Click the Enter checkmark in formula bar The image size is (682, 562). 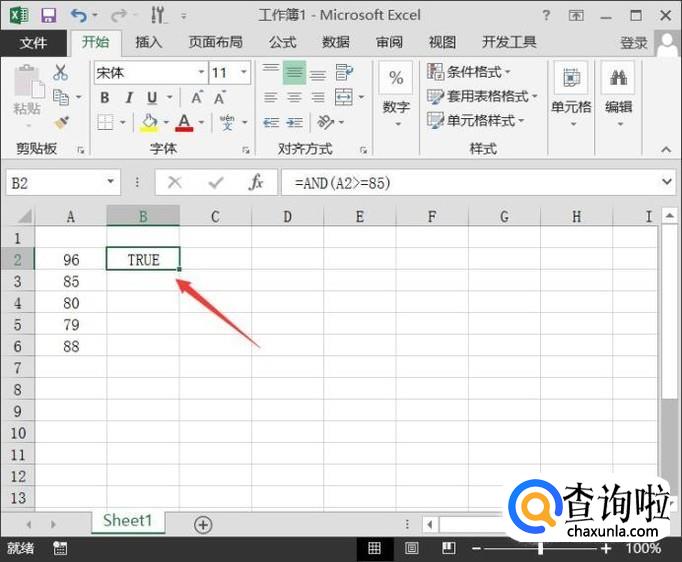tap(216, 182)
